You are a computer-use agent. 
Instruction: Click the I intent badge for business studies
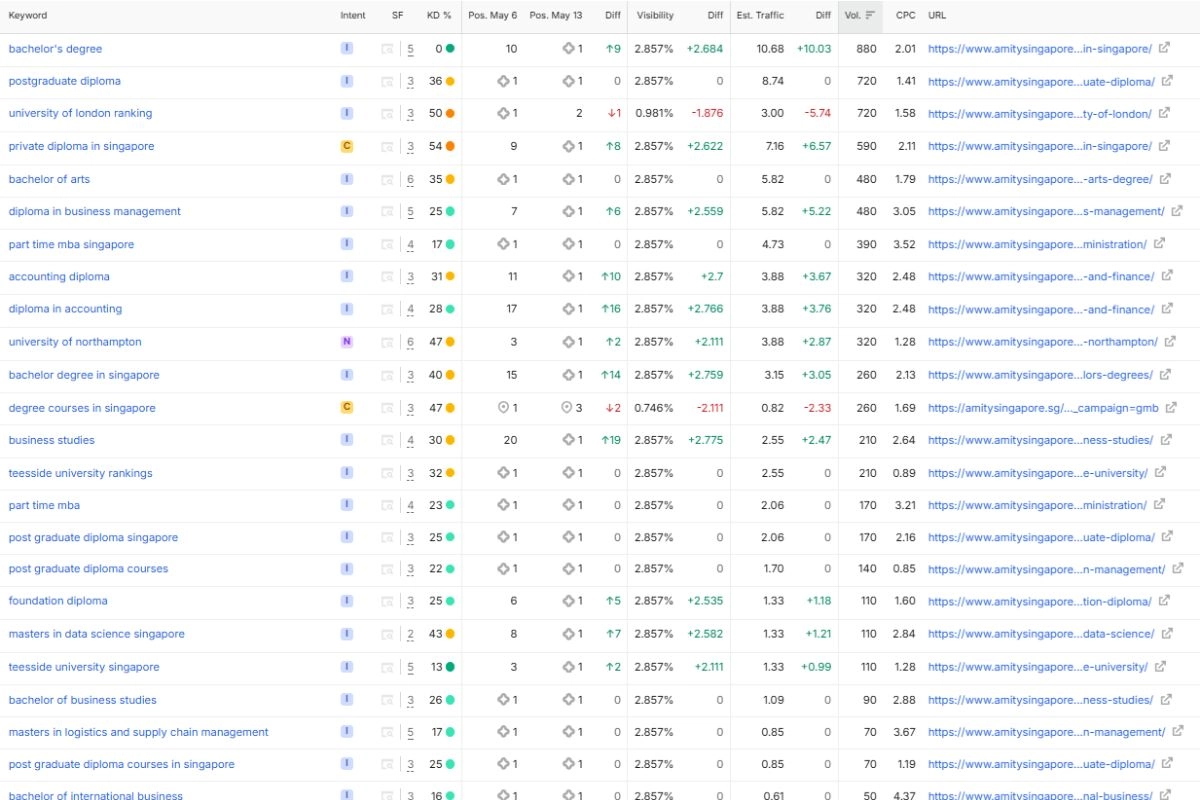pyautogui.click(x=347, y=439)
